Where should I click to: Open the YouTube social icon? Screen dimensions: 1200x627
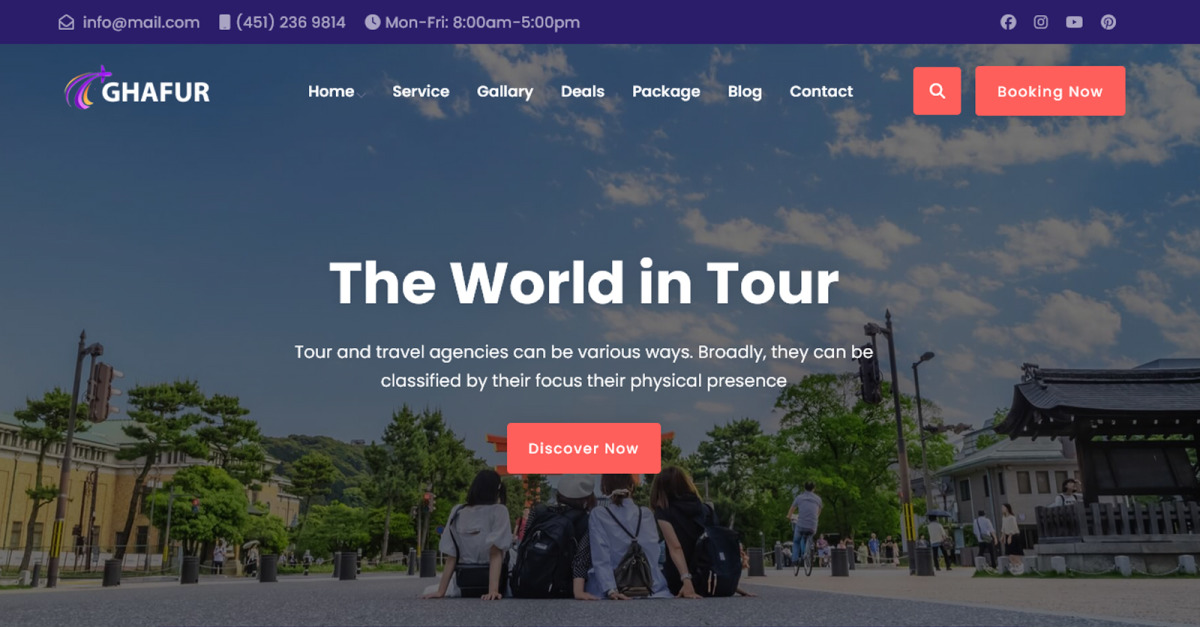1074,22
